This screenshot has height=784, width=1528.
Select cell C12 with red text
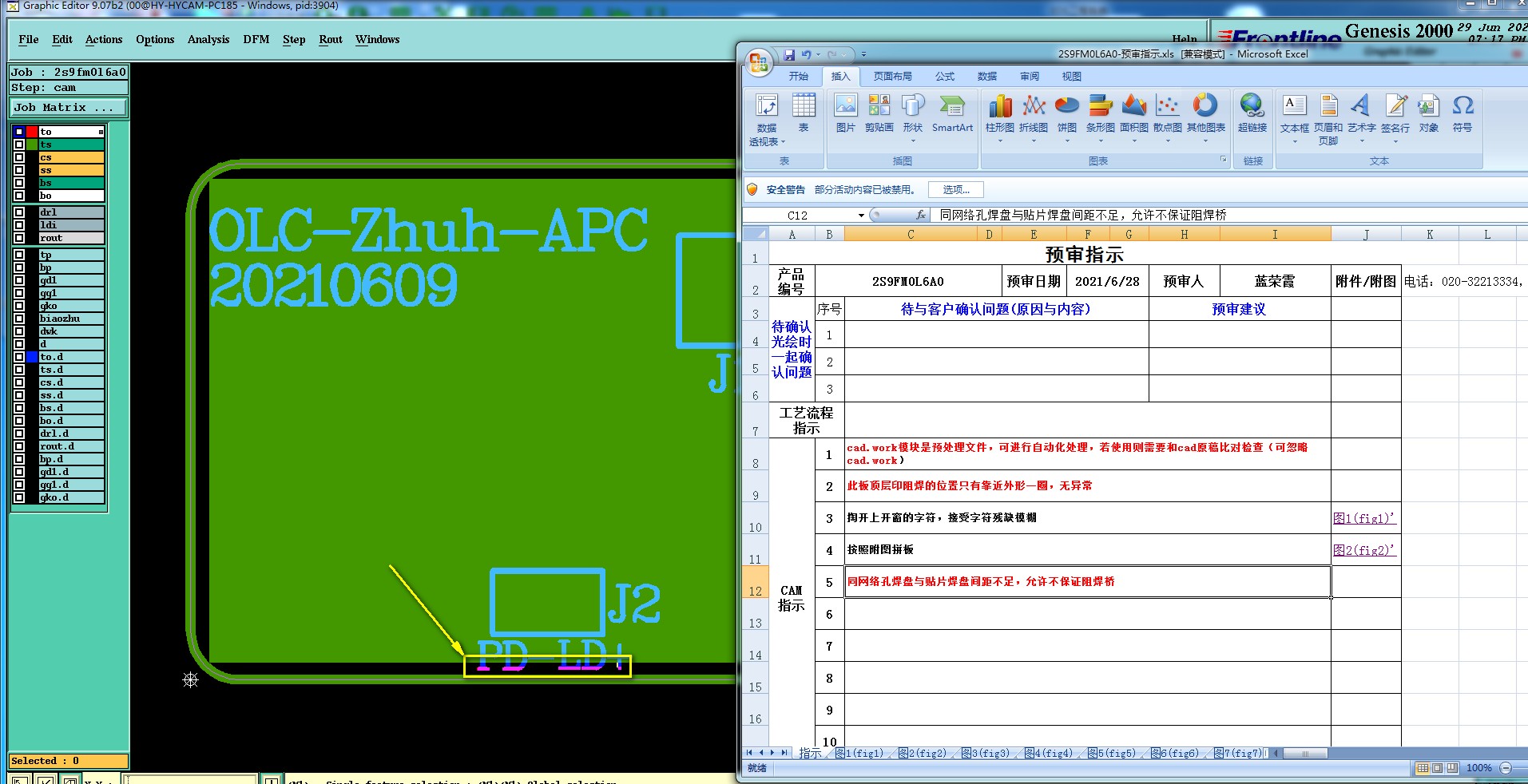1087,581
